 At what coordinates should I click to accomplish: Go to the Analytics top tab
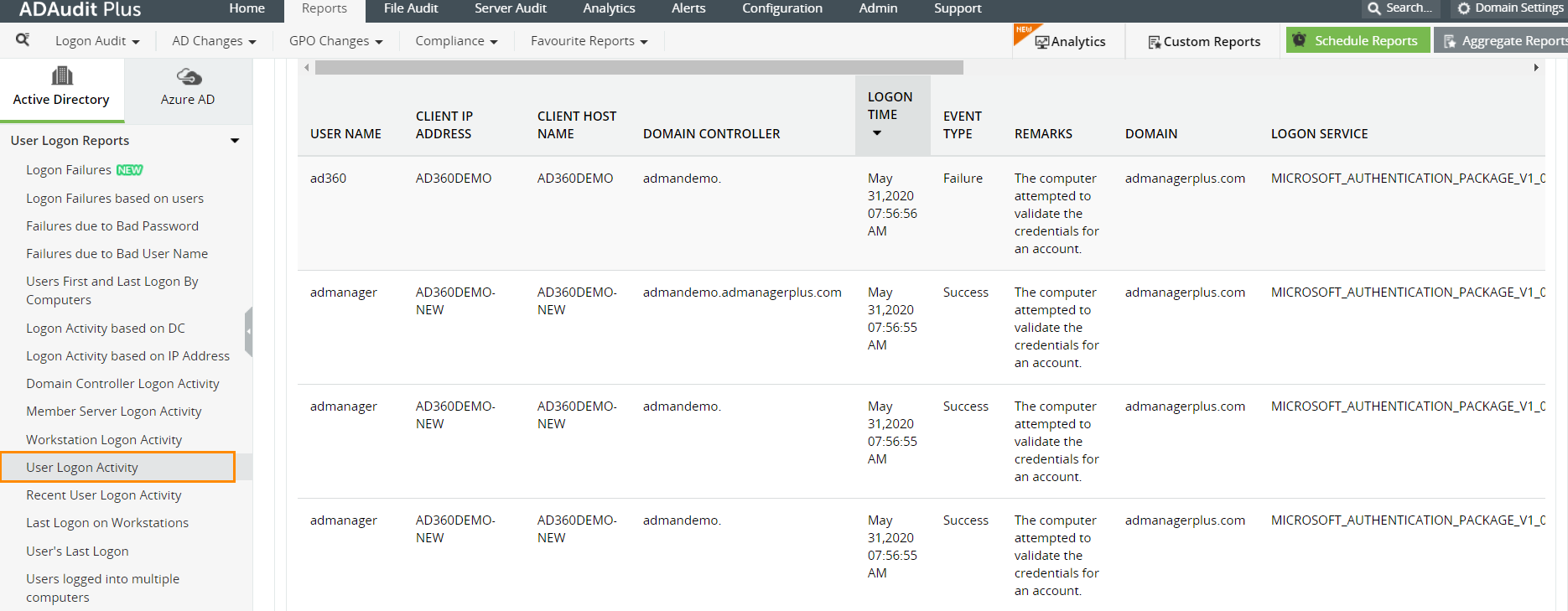click(609, 8)
